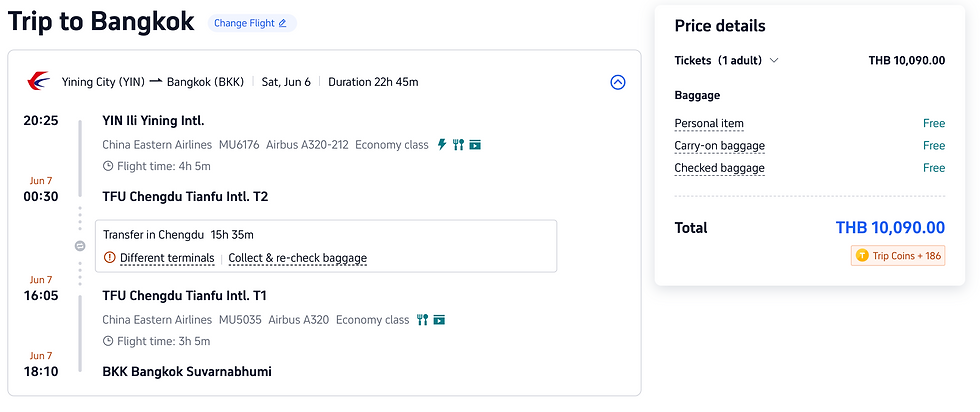The image size is (980, 412).
Task: Click the Trip Coins coin icon
Action: click(x=862, y=256)
